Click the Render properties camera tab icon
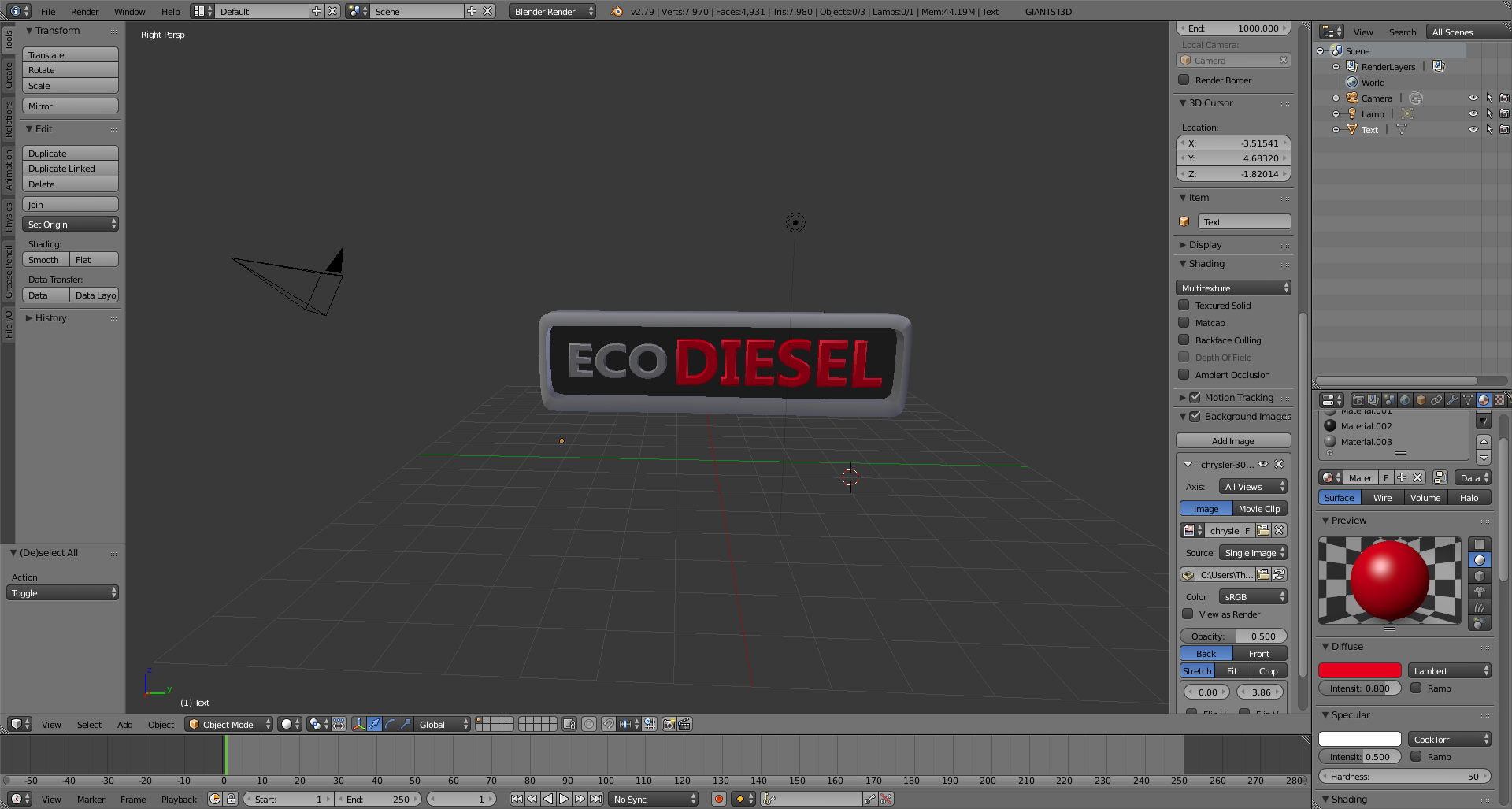This screenshot has width=1512, height=809. pyautogui.click(x=1358, y=400)
